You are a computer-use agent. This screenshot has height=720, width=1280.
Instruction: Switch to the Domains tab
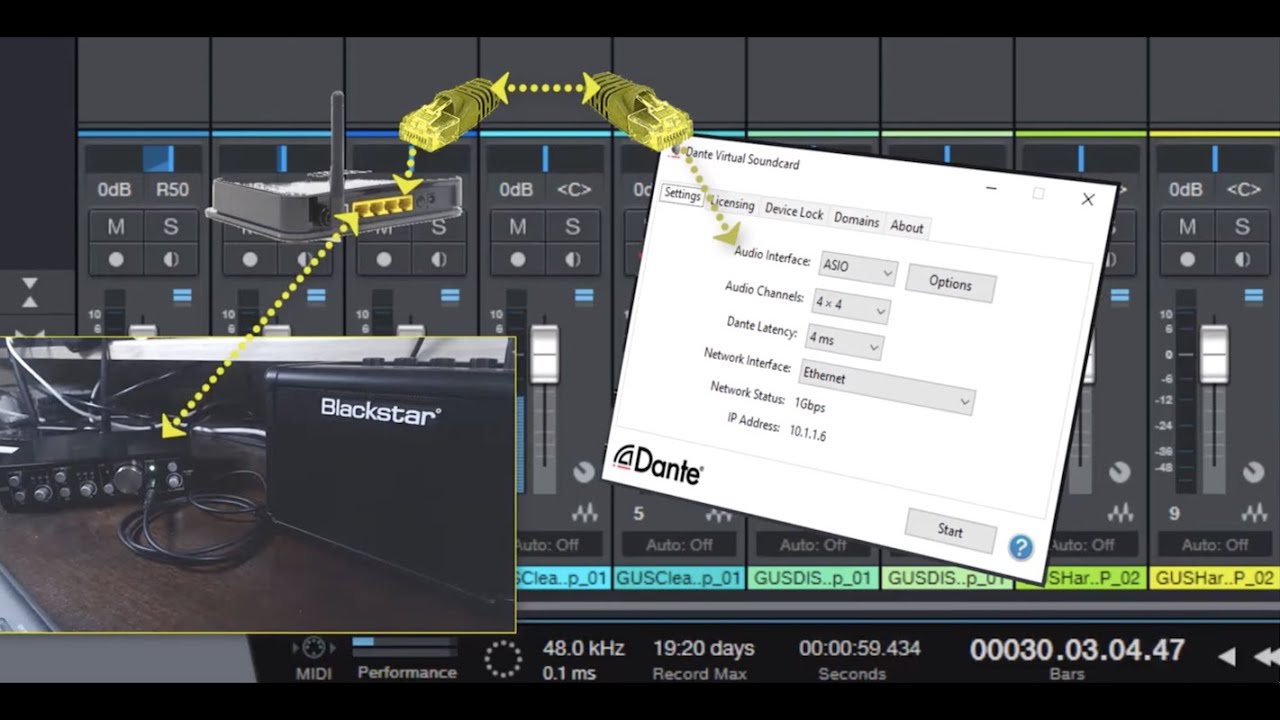[856, 220]
